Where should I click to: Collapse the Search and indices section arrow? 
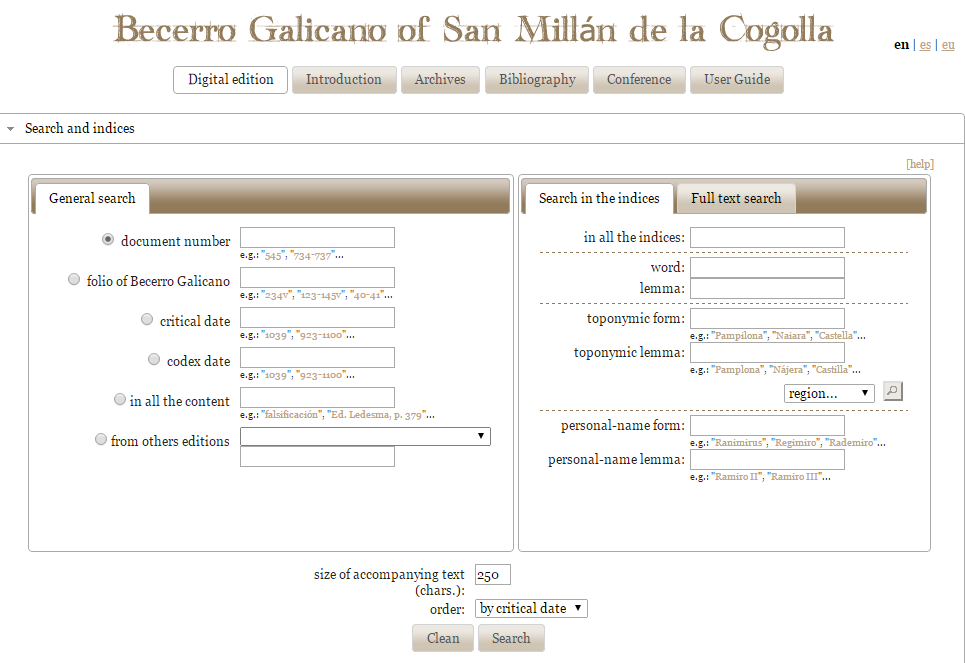click(10, 129)
